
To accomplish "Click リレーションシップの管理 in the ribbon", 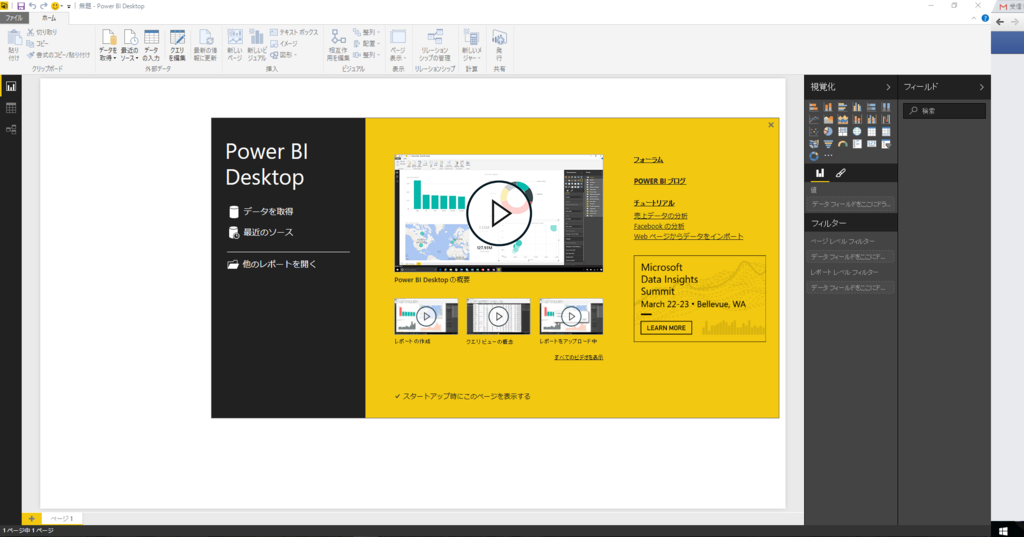I will [435, 45].
